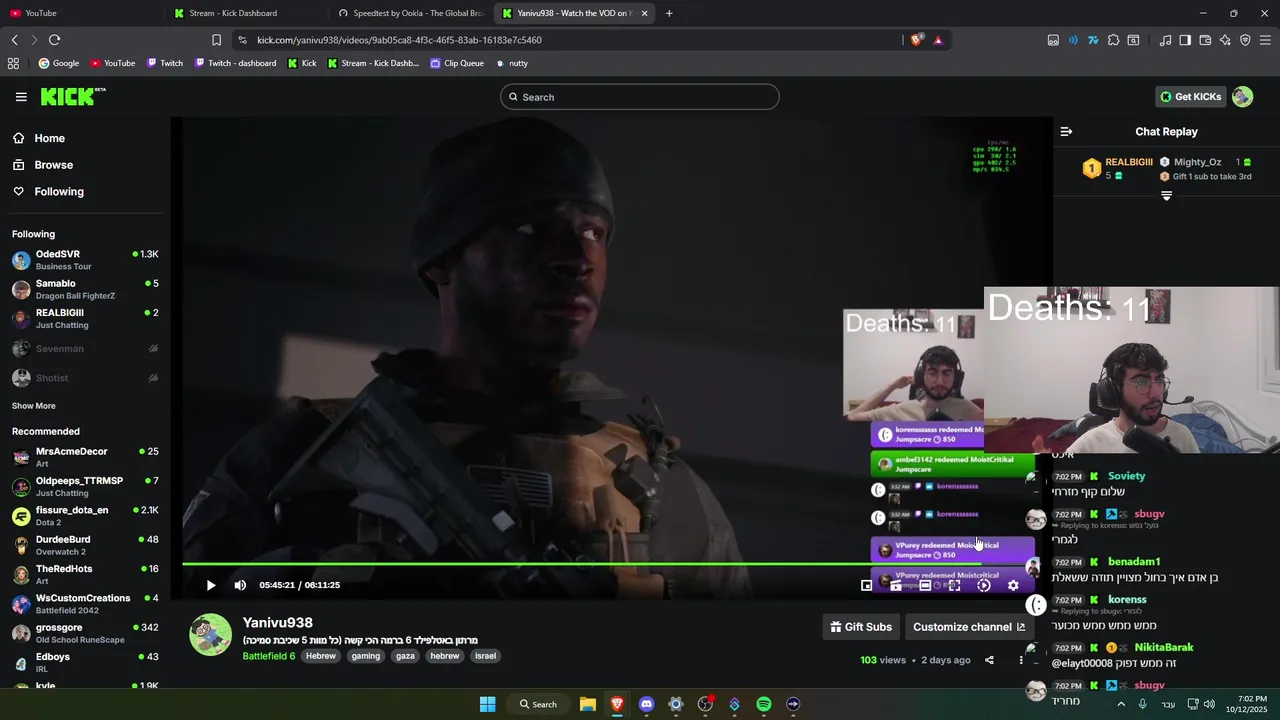Open Leo AI sparkle icon
The width and height of the screenshot is (1280, 720).
(x=1225, y=40)
